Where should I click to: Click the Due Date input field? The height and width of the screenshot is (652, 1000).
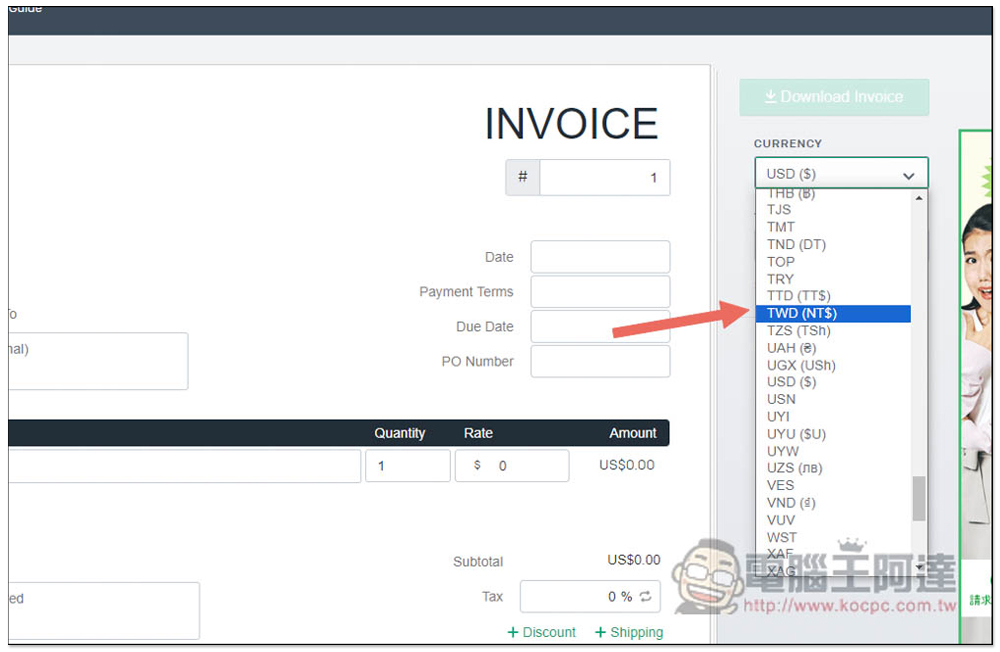click(600, 327)
